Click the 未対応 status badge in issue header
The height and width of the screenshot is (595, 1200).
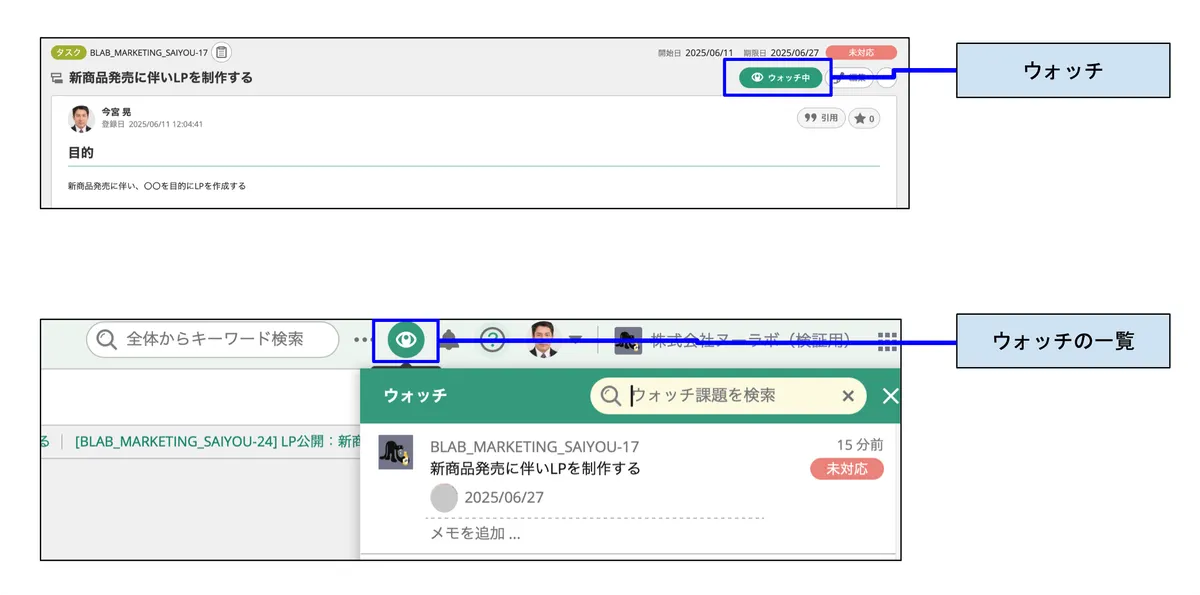pyautogui.click(x=861, y=52)
